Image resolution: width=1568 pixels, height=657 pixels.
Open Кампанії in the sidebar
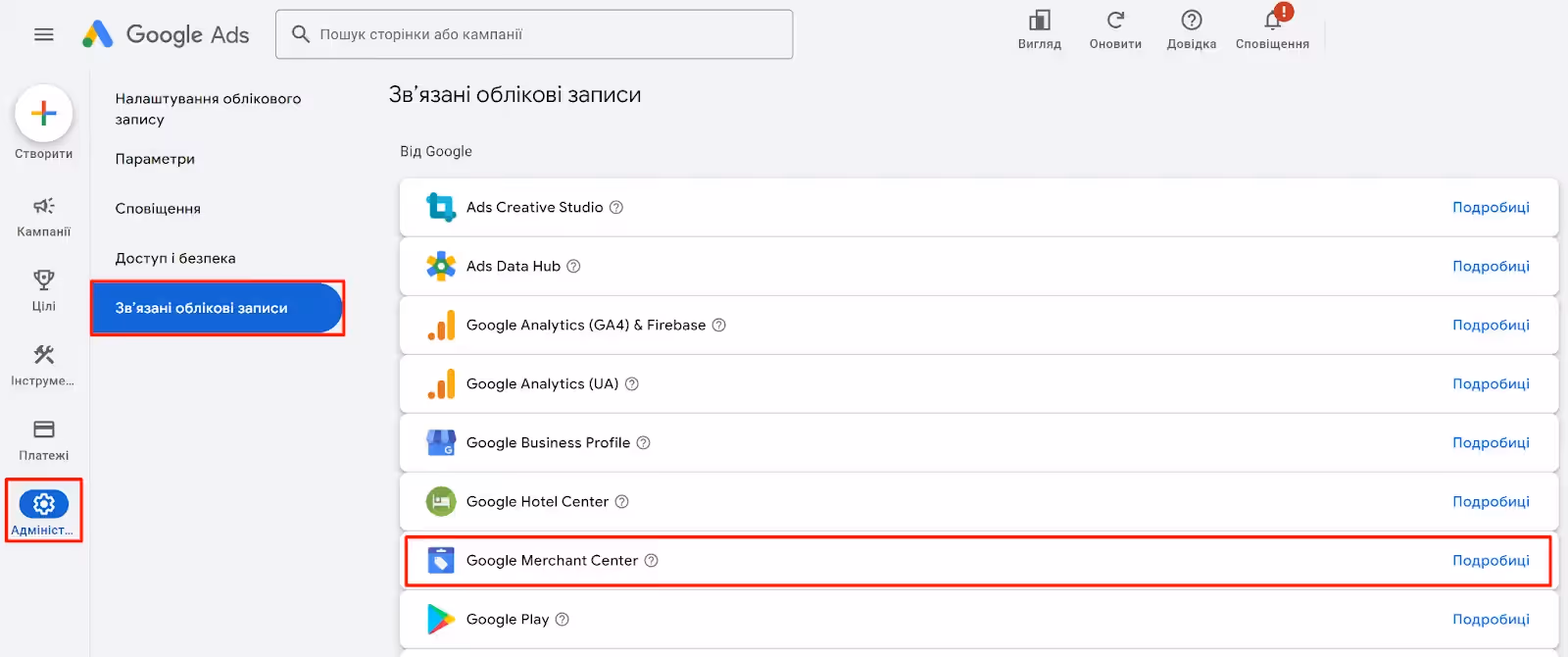pyautogui.click(x=43, y=217)
